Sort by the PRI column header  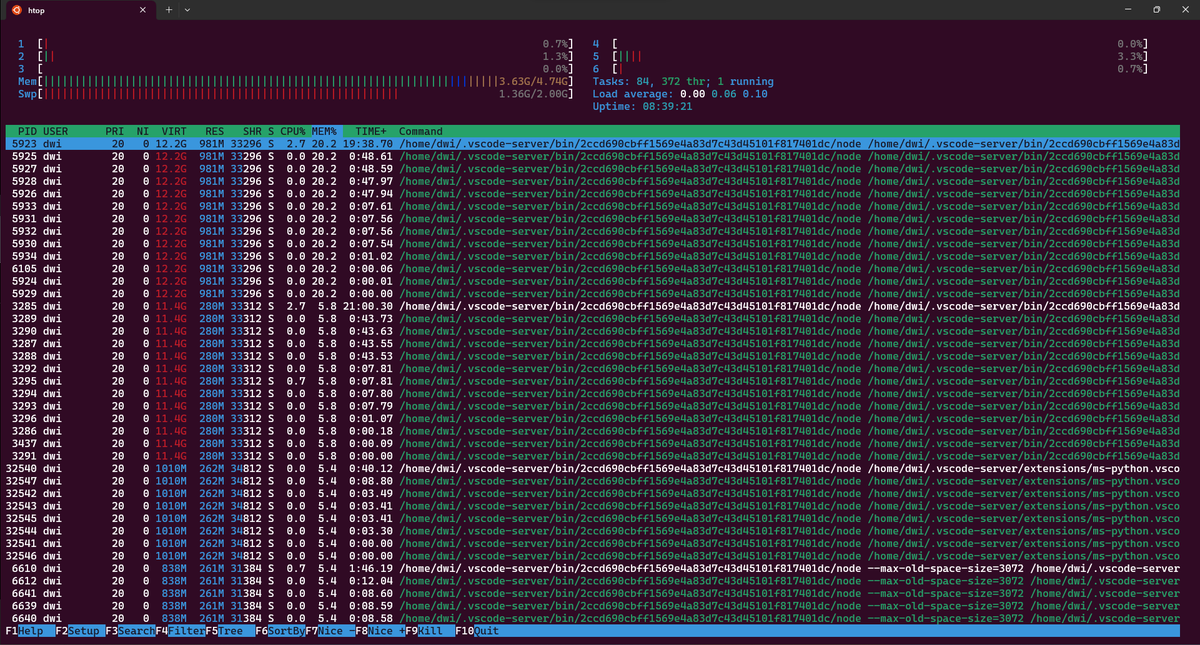point(115,131)
